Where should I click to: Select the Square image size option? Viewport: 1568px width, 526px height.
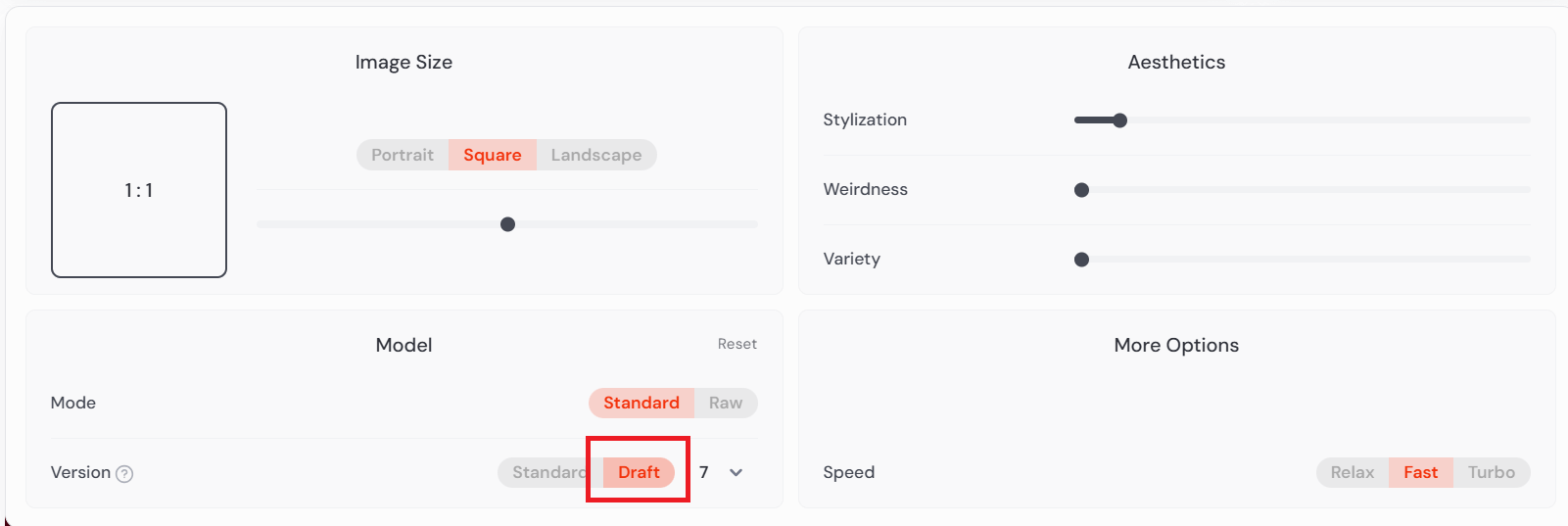[492, 155]
